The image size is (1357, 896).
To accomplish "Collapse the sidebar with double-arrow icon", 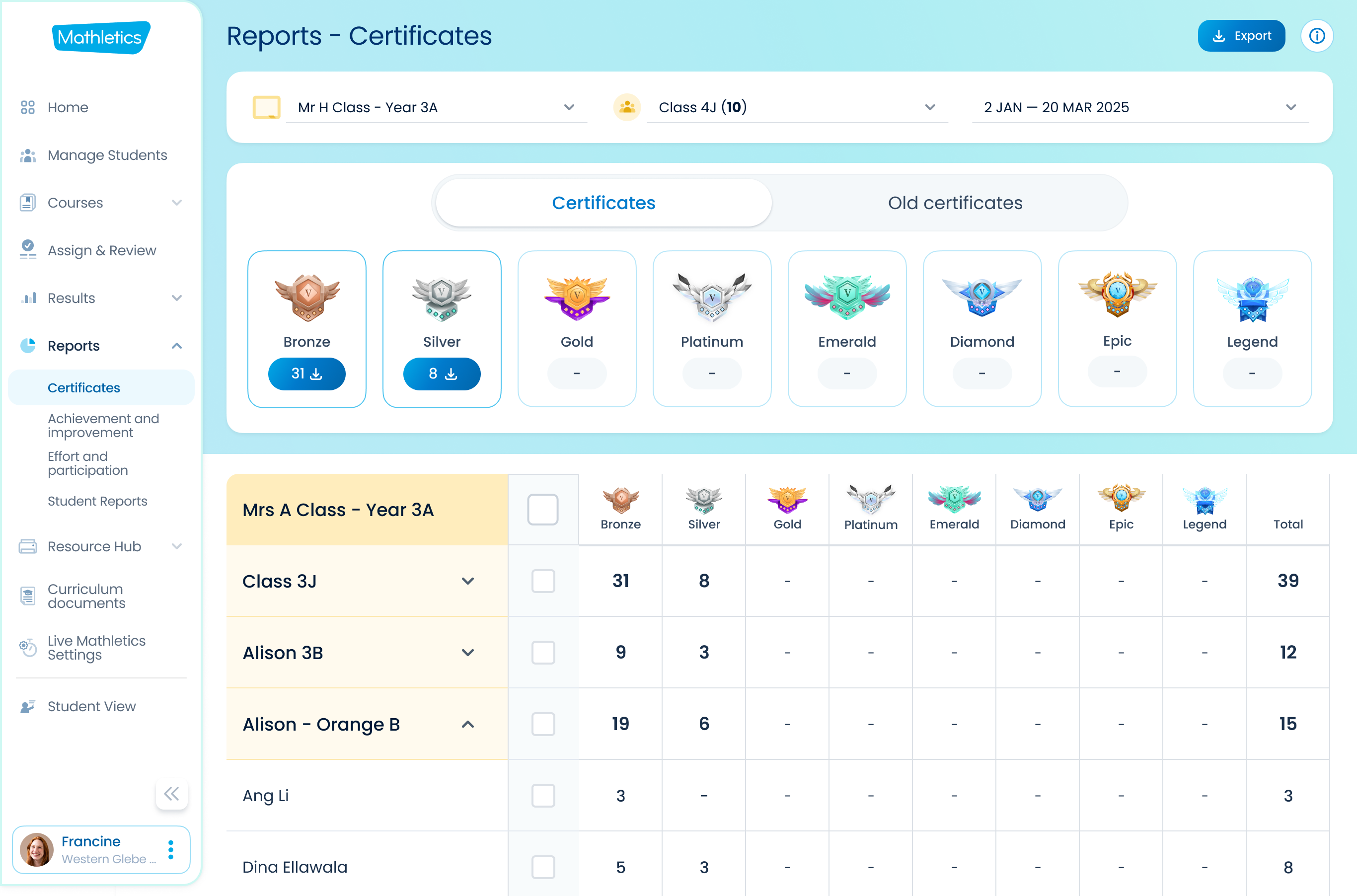I will (171, 794).
